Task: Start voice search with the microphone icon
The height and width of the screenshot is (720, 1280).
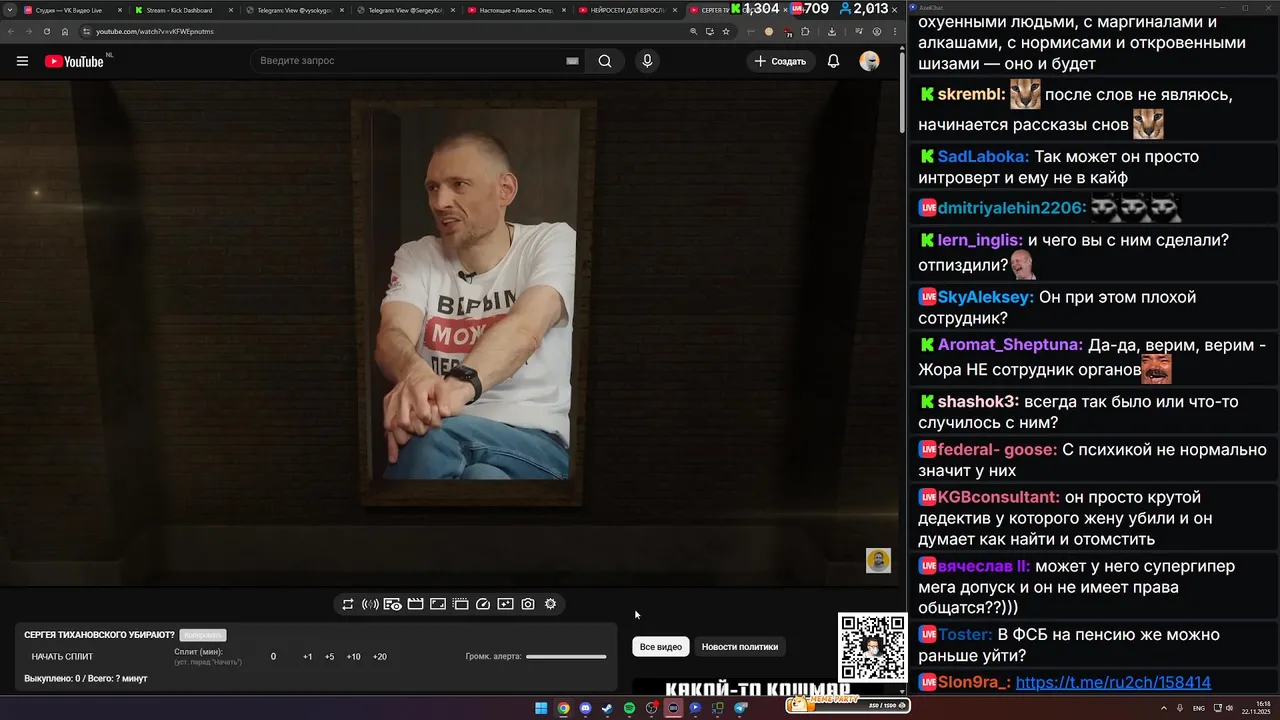Action: coord(647,61)
